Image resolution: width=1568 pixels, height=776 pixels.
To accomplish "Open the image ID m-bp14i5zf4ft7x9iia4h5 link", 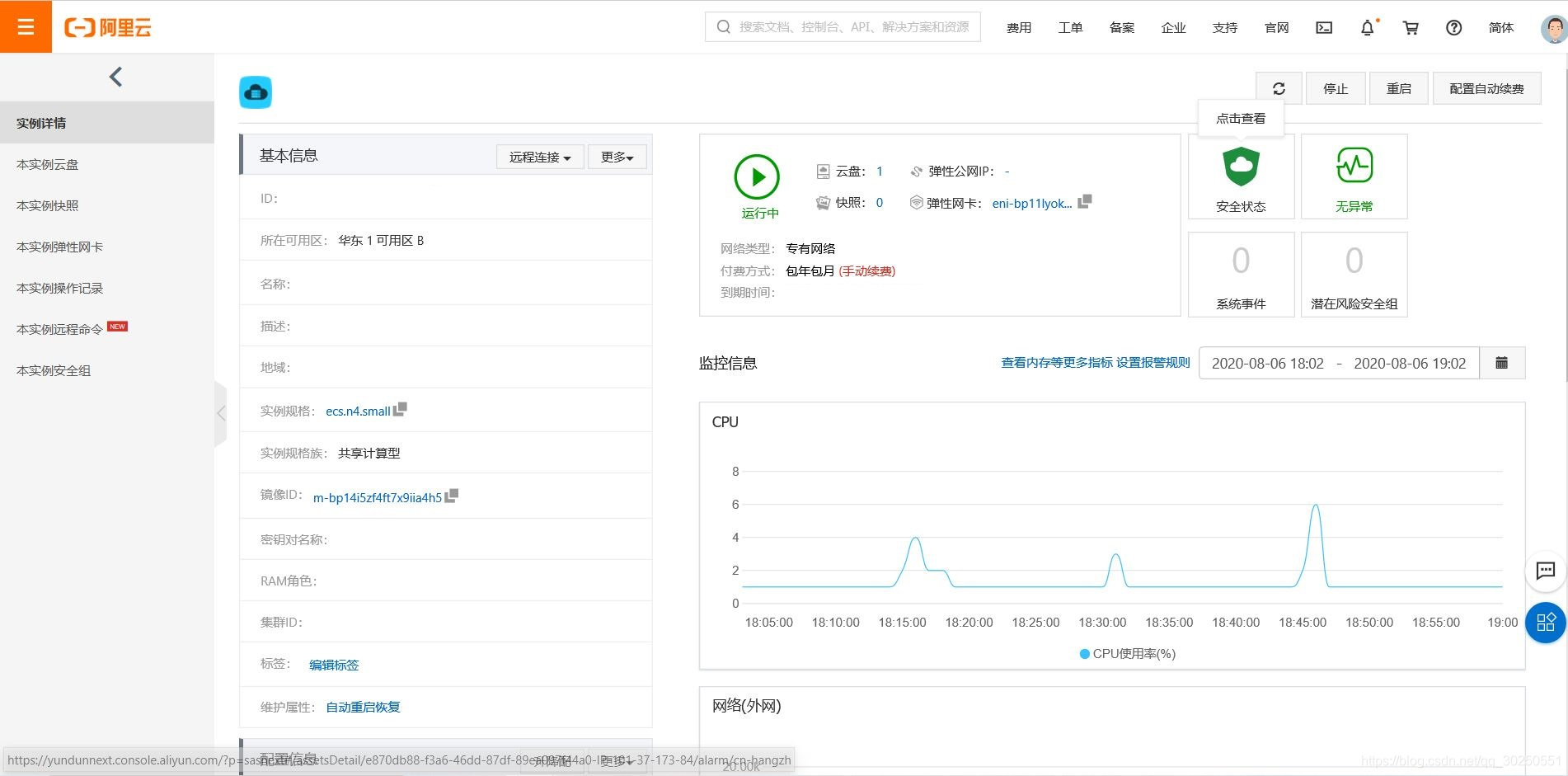I will 377,497.
